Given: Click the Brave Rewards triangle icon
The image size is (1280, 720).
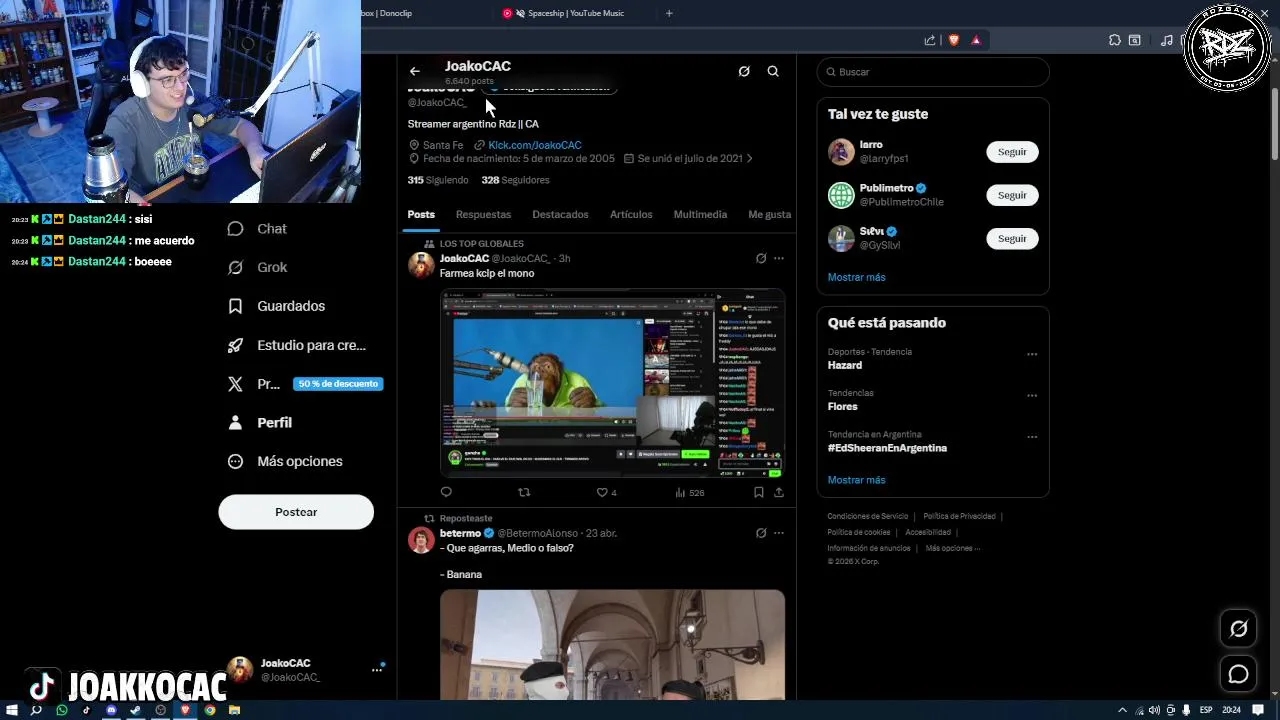Looking at the screenshot, I should (976, 40).
